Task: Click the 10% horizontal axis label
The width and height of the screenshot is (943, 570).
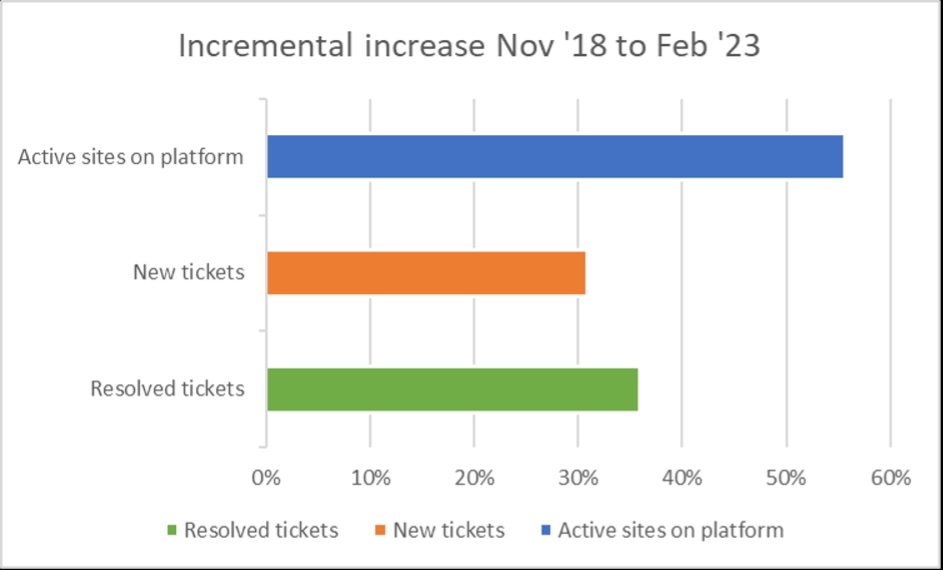Action: tap(370, 478)
